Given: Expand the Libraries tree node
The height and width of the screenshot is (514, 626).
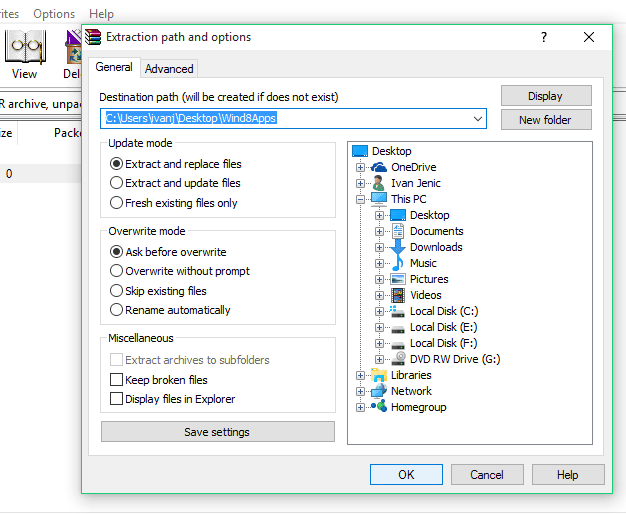Looking at the screenshot, I should point(361,375).
